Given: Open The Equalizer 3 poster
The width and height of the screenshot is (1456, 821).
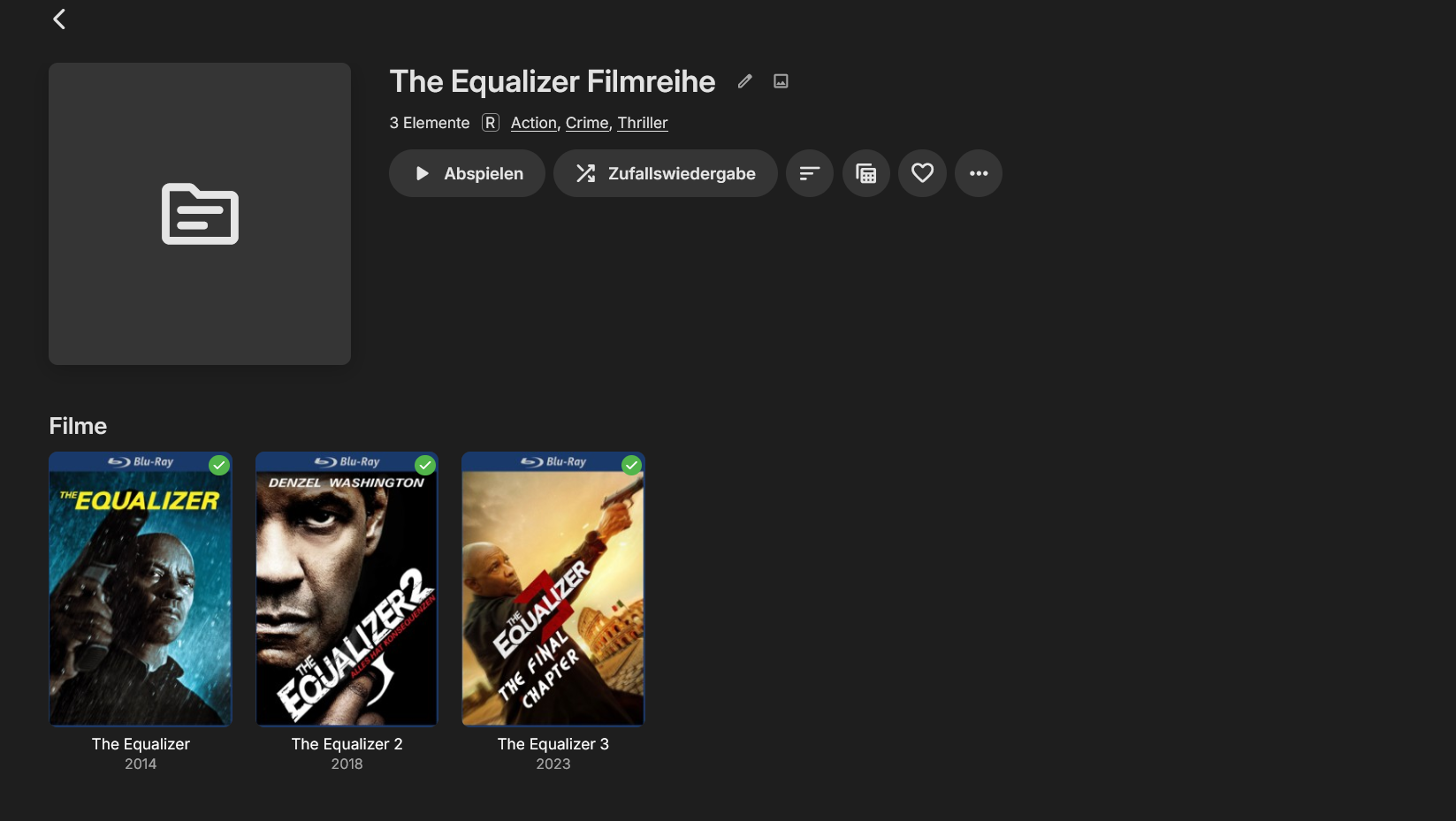Looking at the screenshot, I should coord(553,589).
